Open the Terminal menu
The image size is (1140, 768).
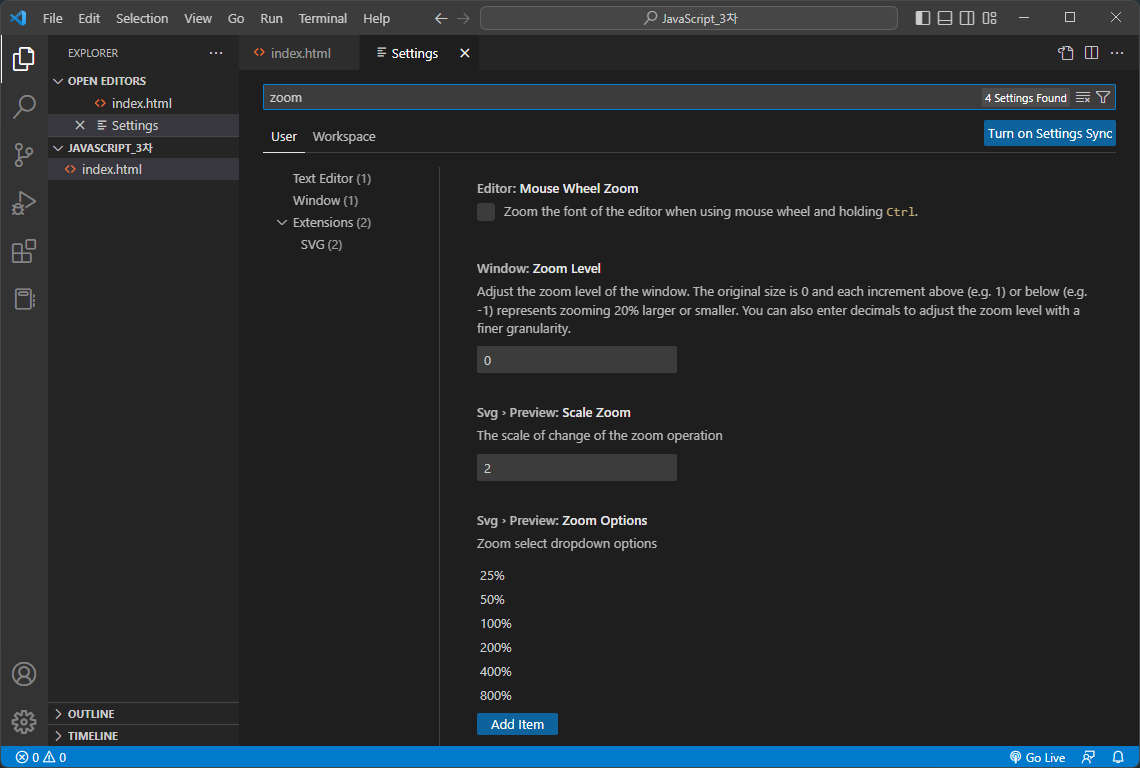click(322, 18)
